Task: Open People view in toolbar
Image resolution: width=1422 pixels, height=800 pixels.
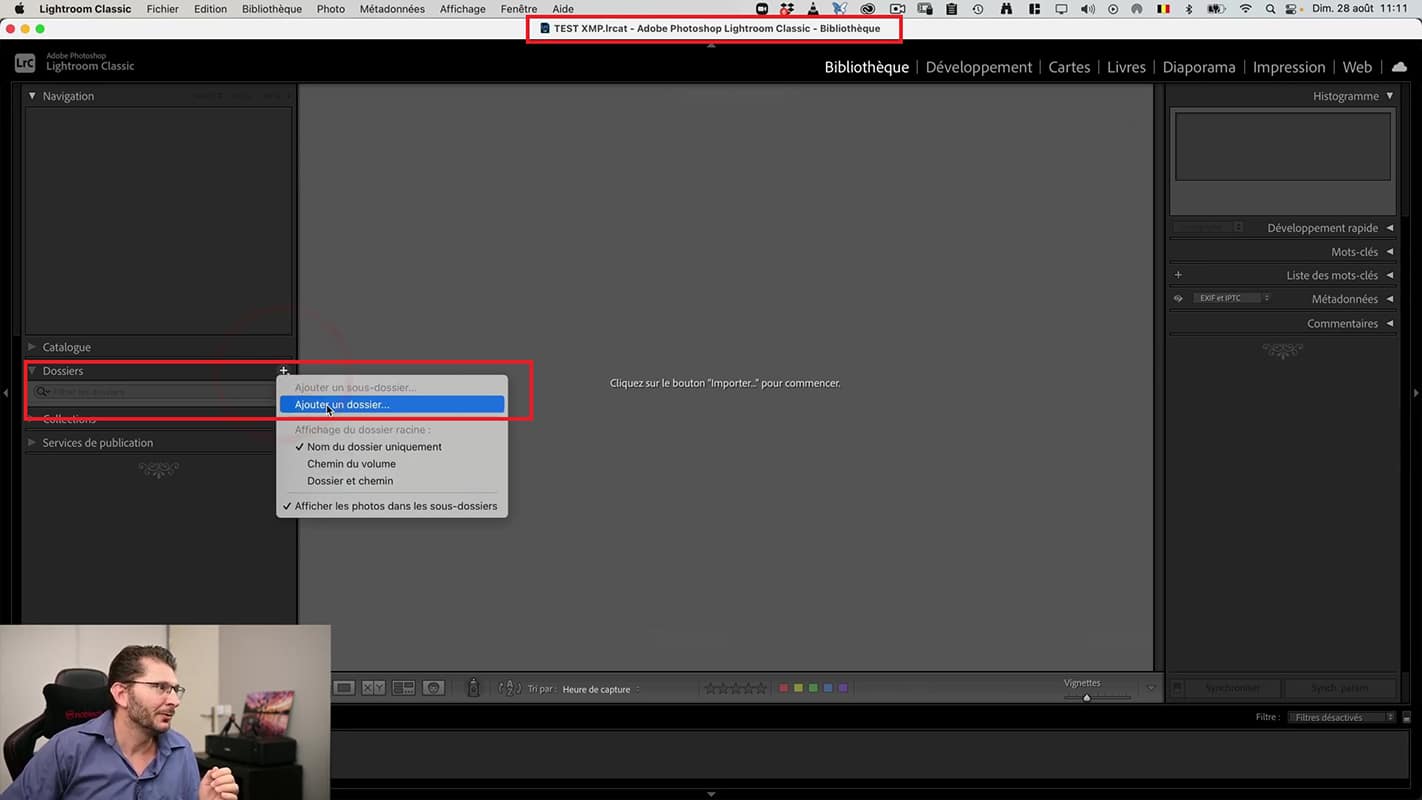Action: (433, 688)
